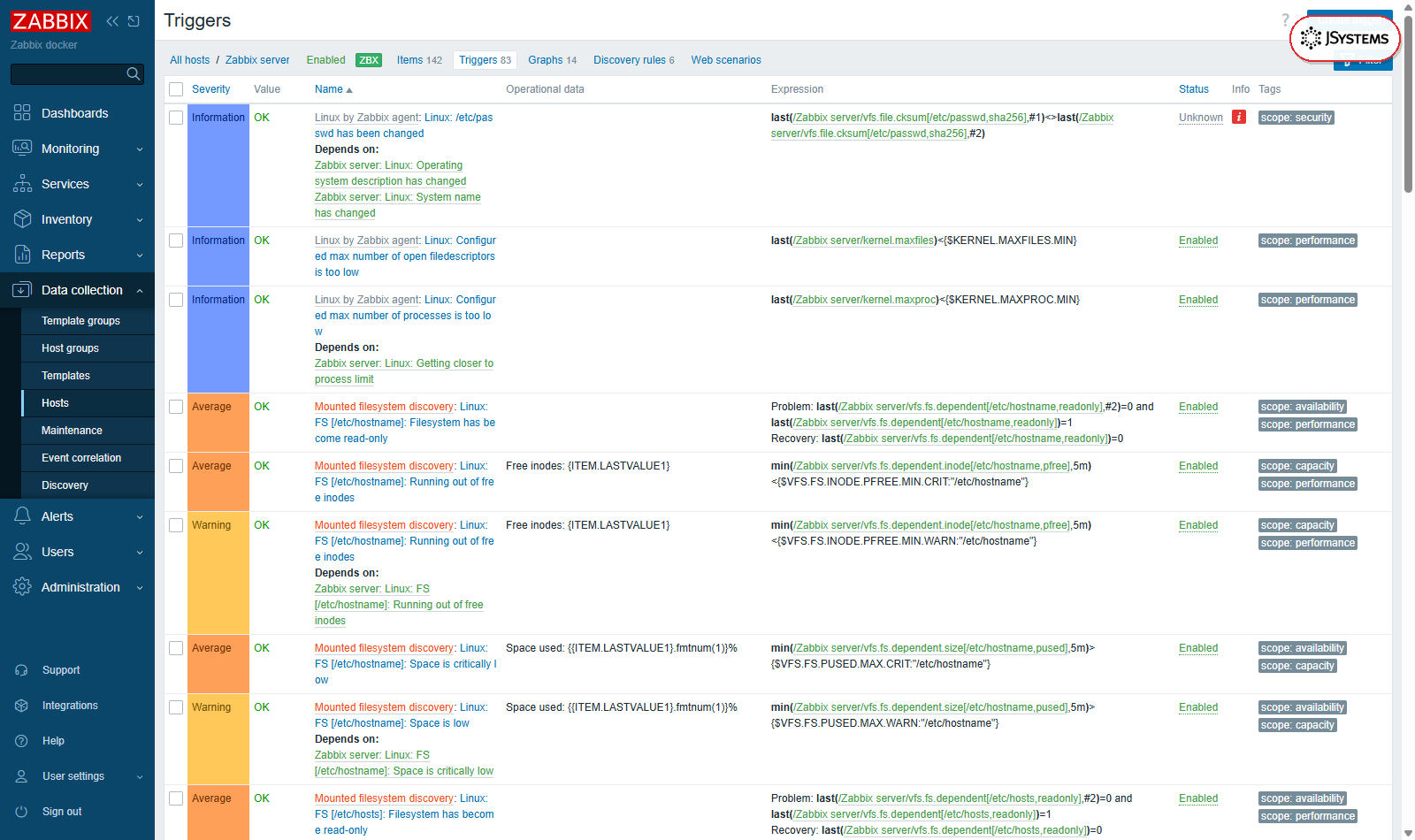Expand the User settings chevron
The width and height of the screenshot is (1415, 840).
[140, 777]
